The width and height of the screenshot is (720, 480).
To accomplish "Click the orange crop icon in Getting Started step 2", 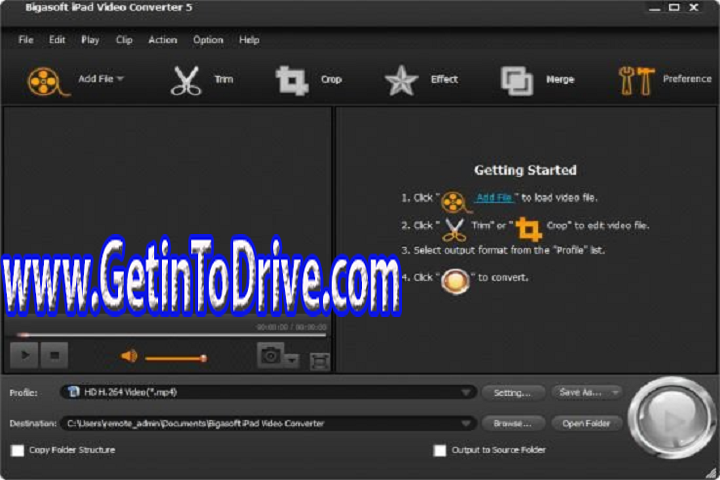I will click(x=529, y=229).
